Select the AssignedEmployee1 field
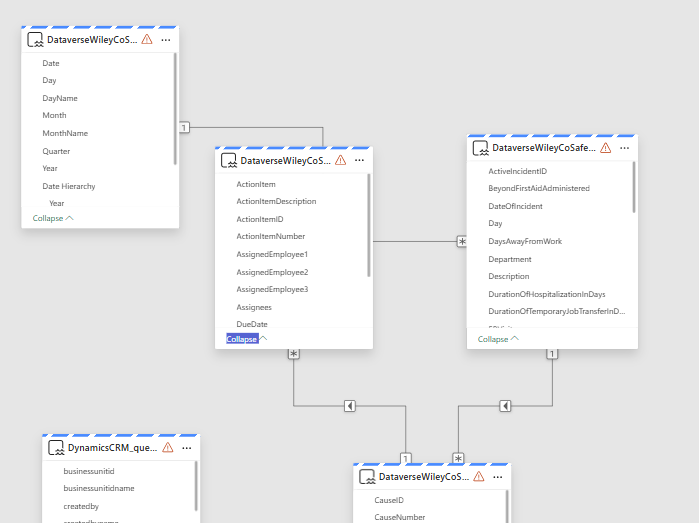Image resolution: width=699 pixels, height=523 pixels. click(x=272, y=255)
